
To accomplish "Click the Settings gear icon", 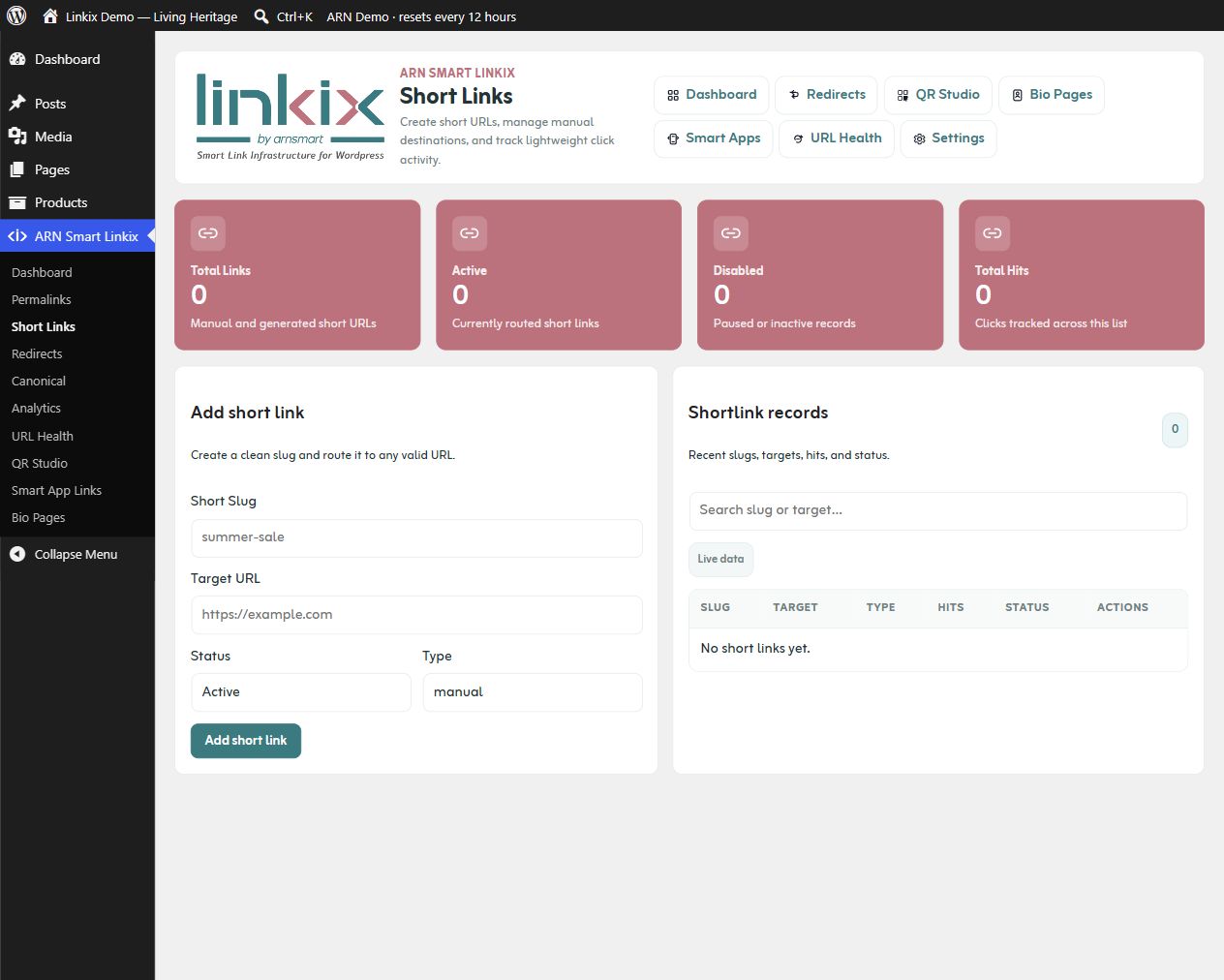I will tap(919, 138).
